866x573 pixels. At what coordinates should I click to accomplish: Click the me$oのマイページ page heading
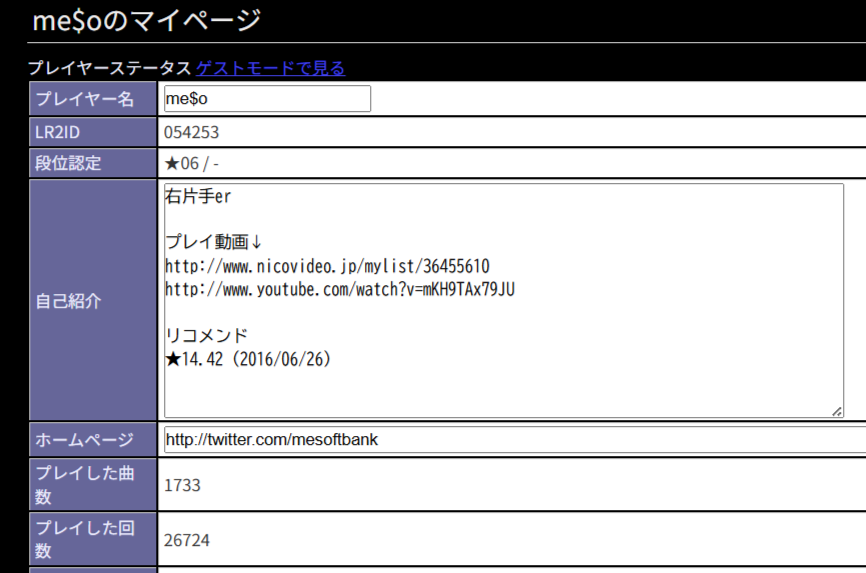click(x=147, y=20)
